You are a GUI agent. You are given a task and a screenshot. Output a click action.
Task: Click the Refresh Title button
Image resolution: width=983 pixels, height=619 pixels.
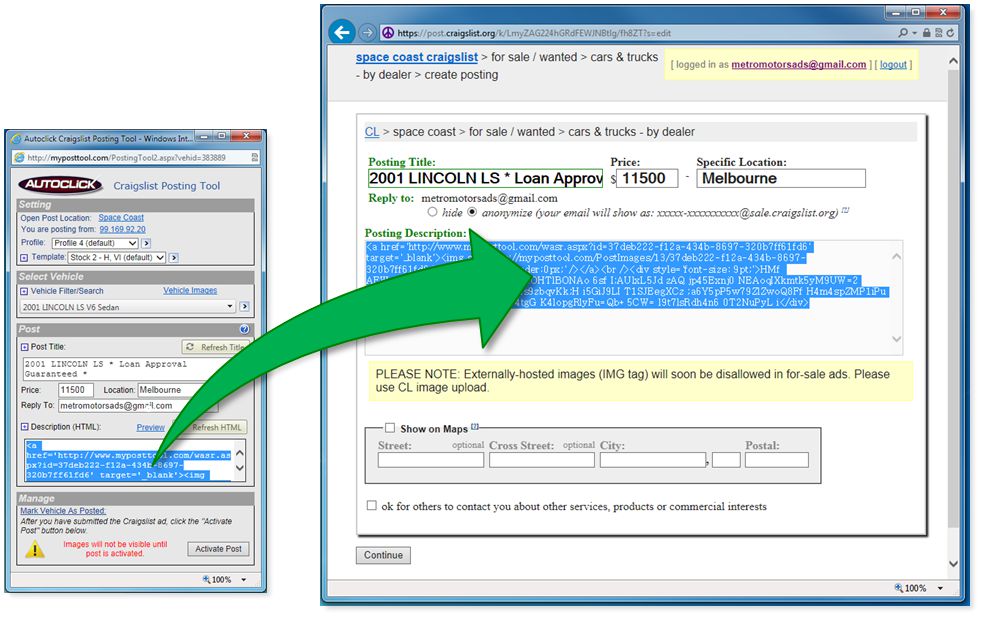(214, 347)
